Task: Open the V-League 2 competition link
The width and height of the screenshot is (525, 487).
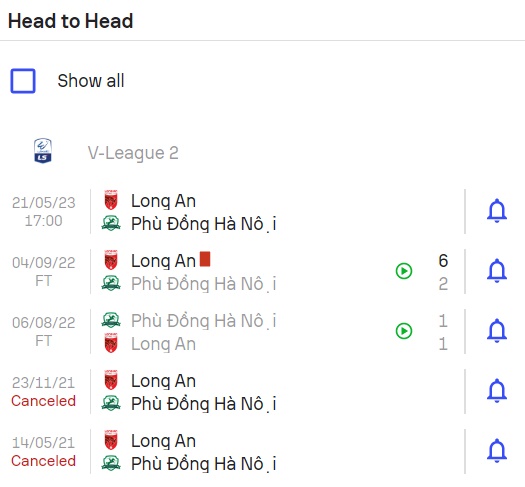Action: [x=133, y=153]
